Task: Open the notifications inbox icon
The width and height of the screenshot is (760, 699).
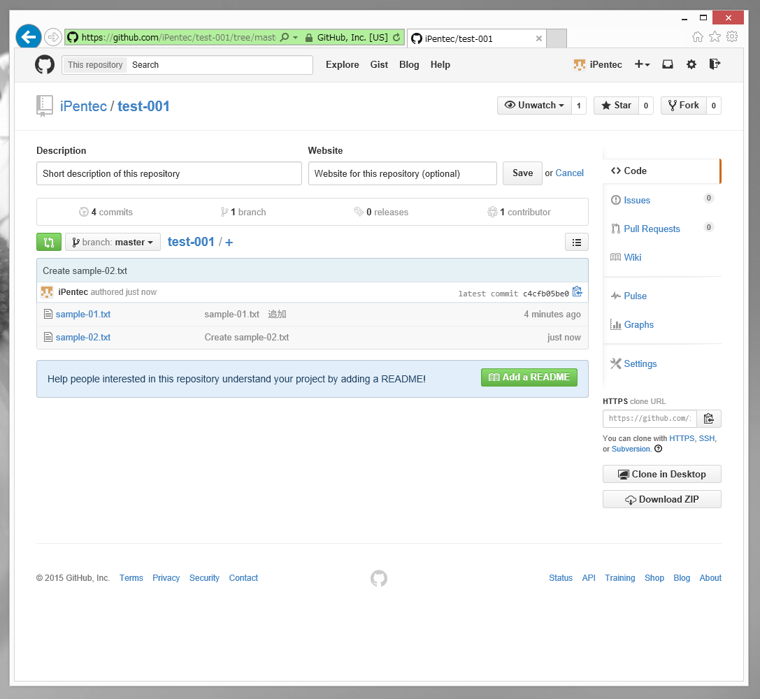Action: [667, 64]
